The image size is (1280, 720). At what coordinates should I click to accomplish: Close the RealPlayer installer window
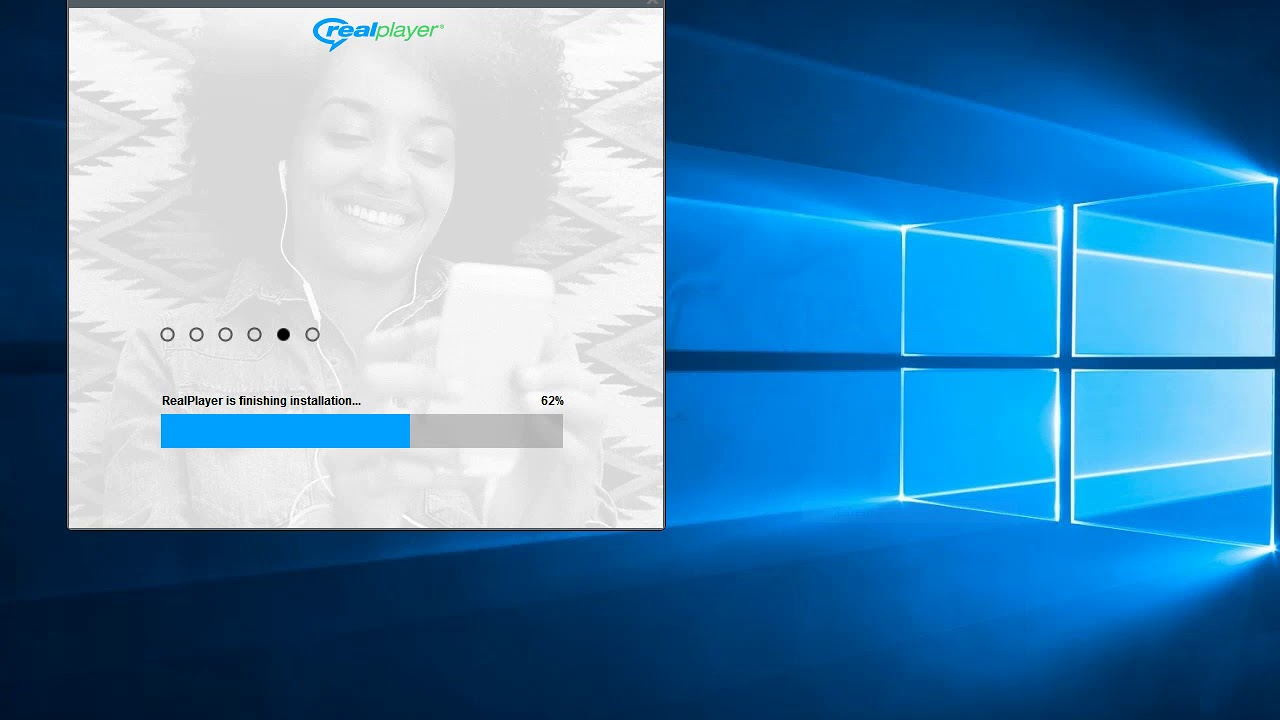click(x=652, y=3)
